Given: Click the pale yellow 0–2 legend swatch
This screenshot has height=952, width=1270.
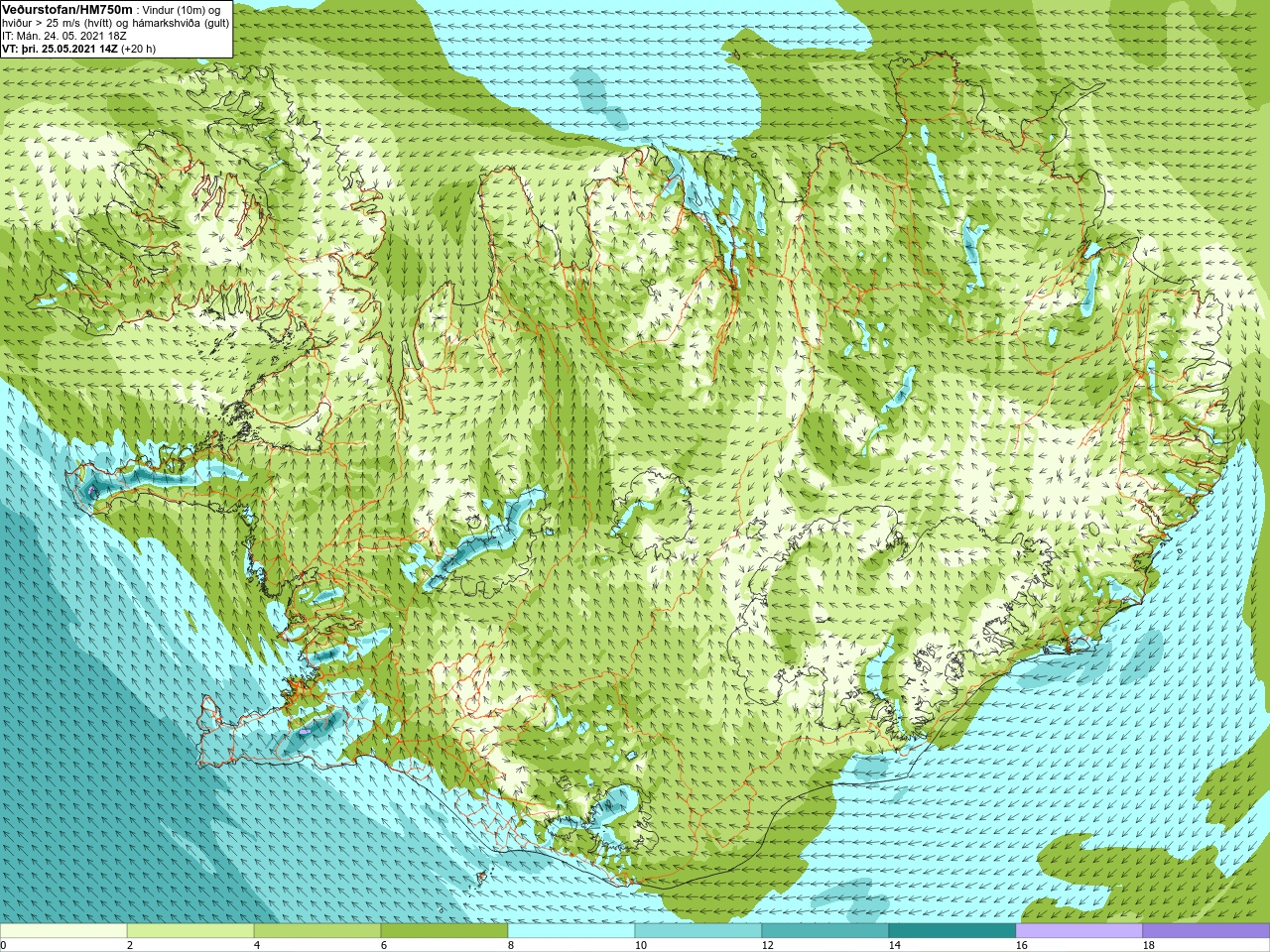Looking at the screenshot, I should [63, 931].
